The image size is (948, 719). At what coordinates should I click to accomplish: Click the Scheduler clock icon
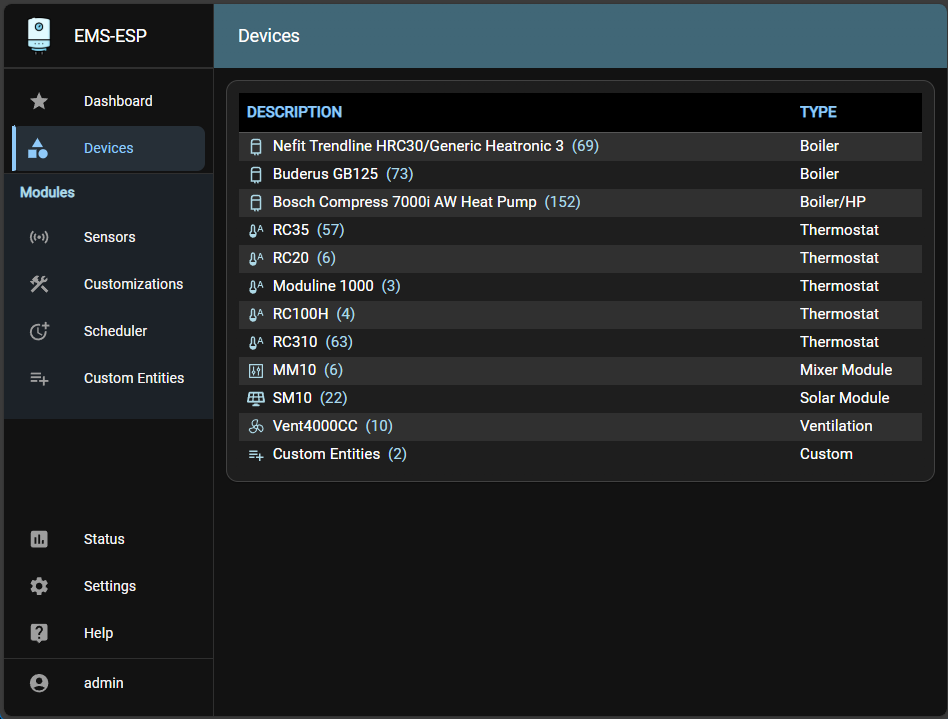(x=38, y=331)
